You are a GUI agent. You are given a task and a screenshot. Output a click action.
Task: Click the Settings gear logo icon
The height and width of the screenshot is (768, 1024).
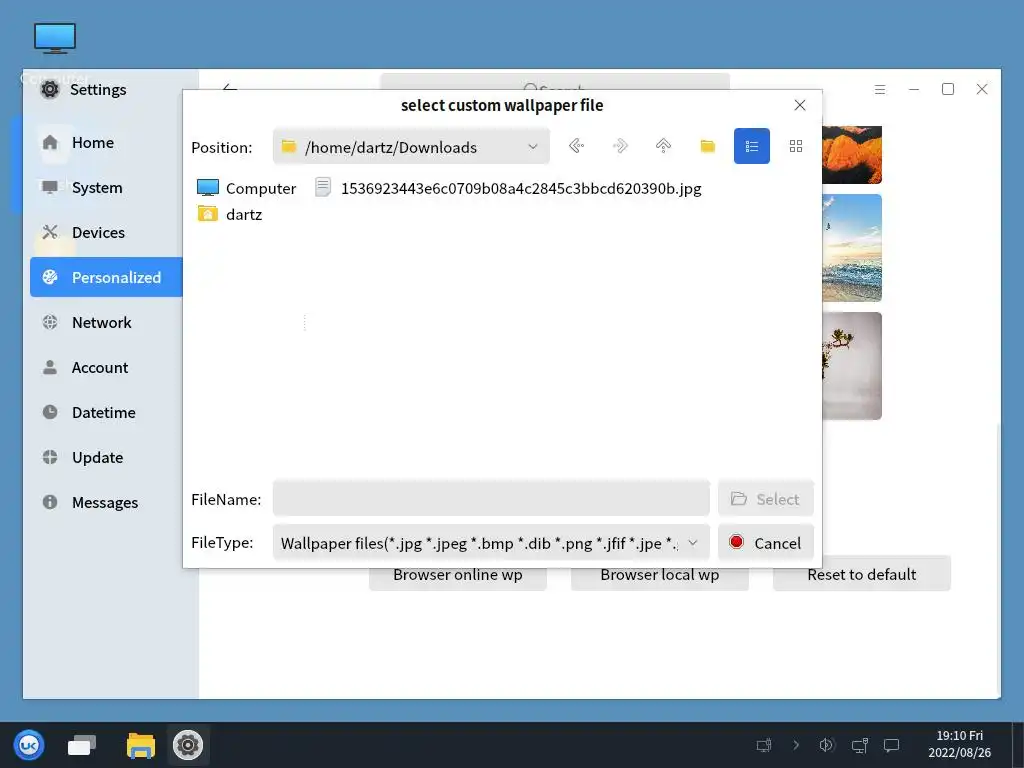coord(50,89)
